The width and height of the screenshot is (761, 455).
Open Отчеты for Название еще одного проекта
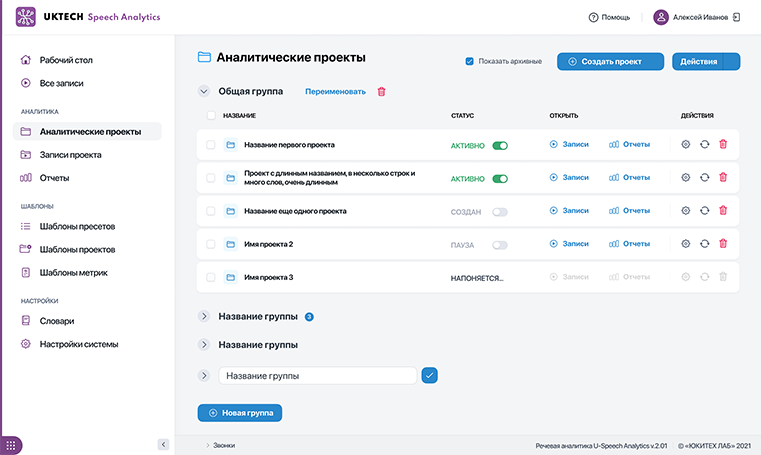[629, 211]
